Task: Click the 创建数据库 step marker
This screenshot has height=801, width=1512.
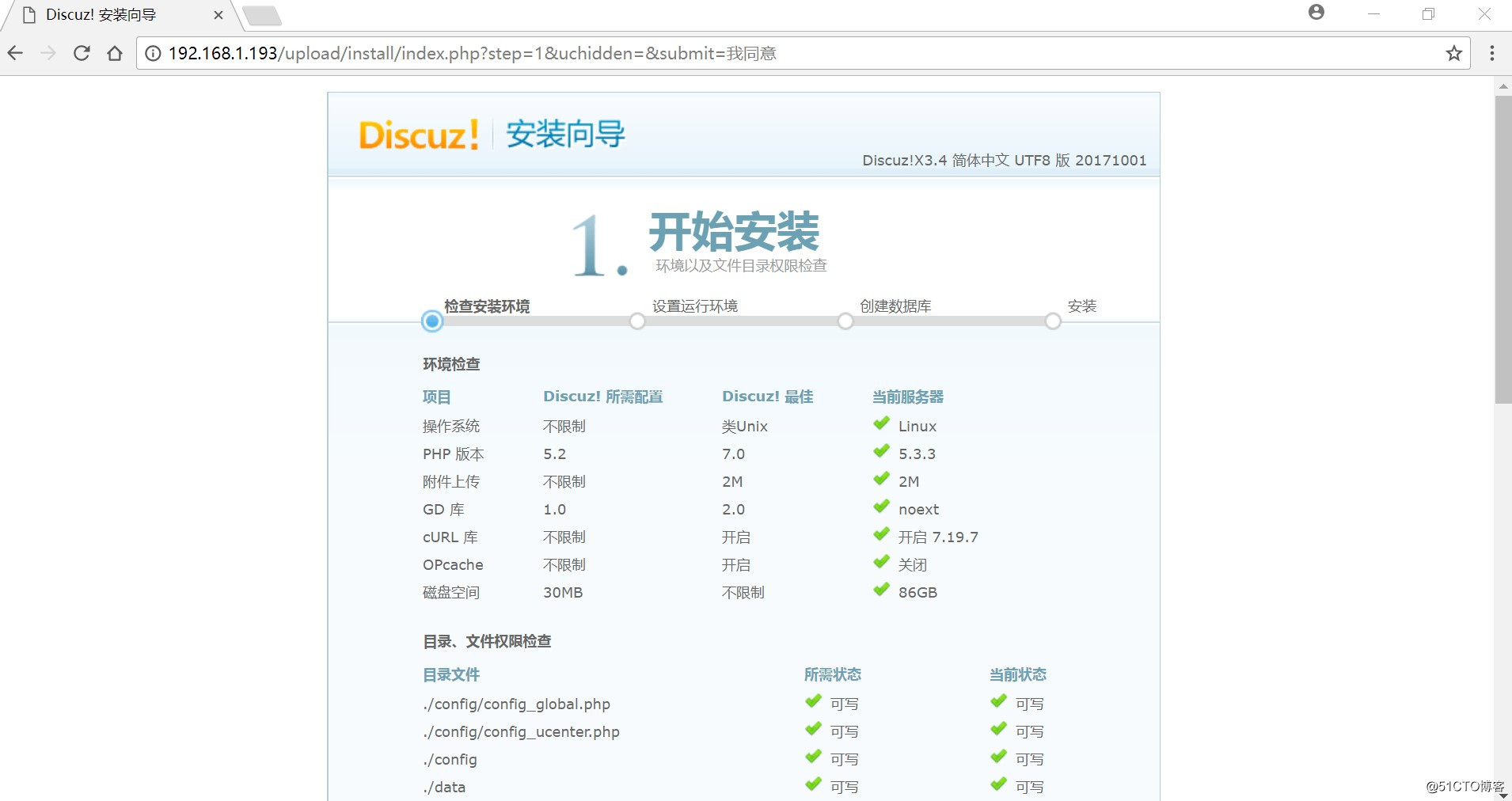Action: pos(845,321)
